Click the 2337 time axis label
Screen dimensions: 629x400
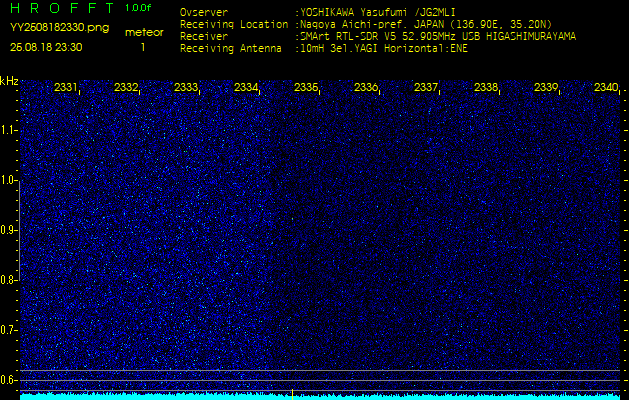tap(426, 87)
